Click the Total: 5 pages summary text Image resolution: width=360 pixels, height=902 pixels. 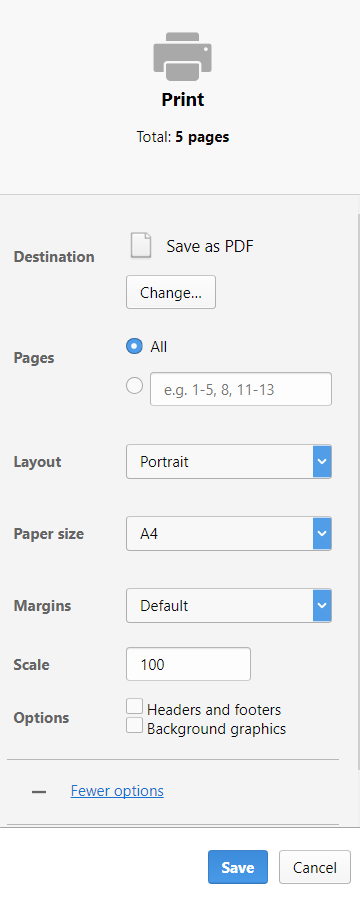click(x=183, y=137)
